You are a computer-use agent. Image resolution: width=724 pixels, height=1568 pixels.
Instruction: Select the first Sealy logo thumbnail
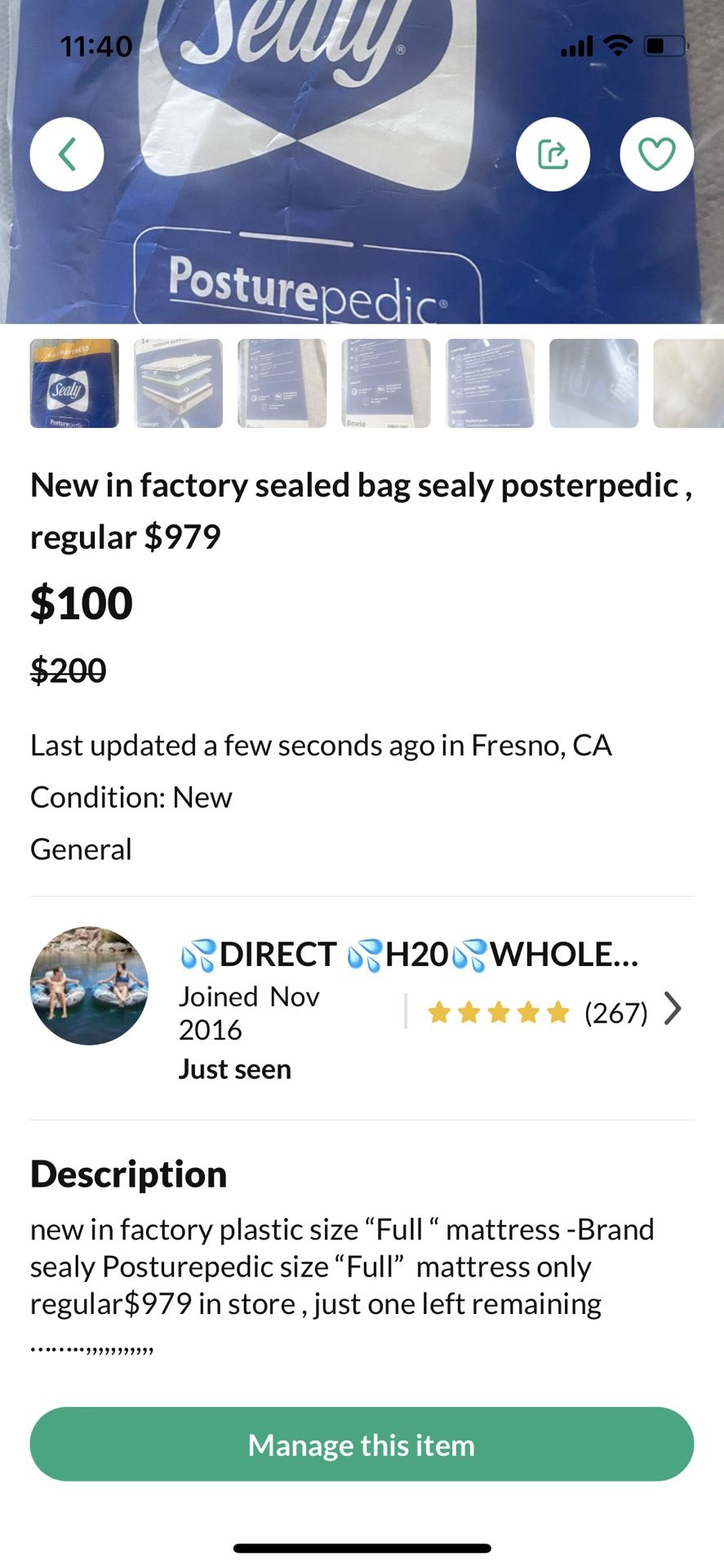click(x=74, y=383)
